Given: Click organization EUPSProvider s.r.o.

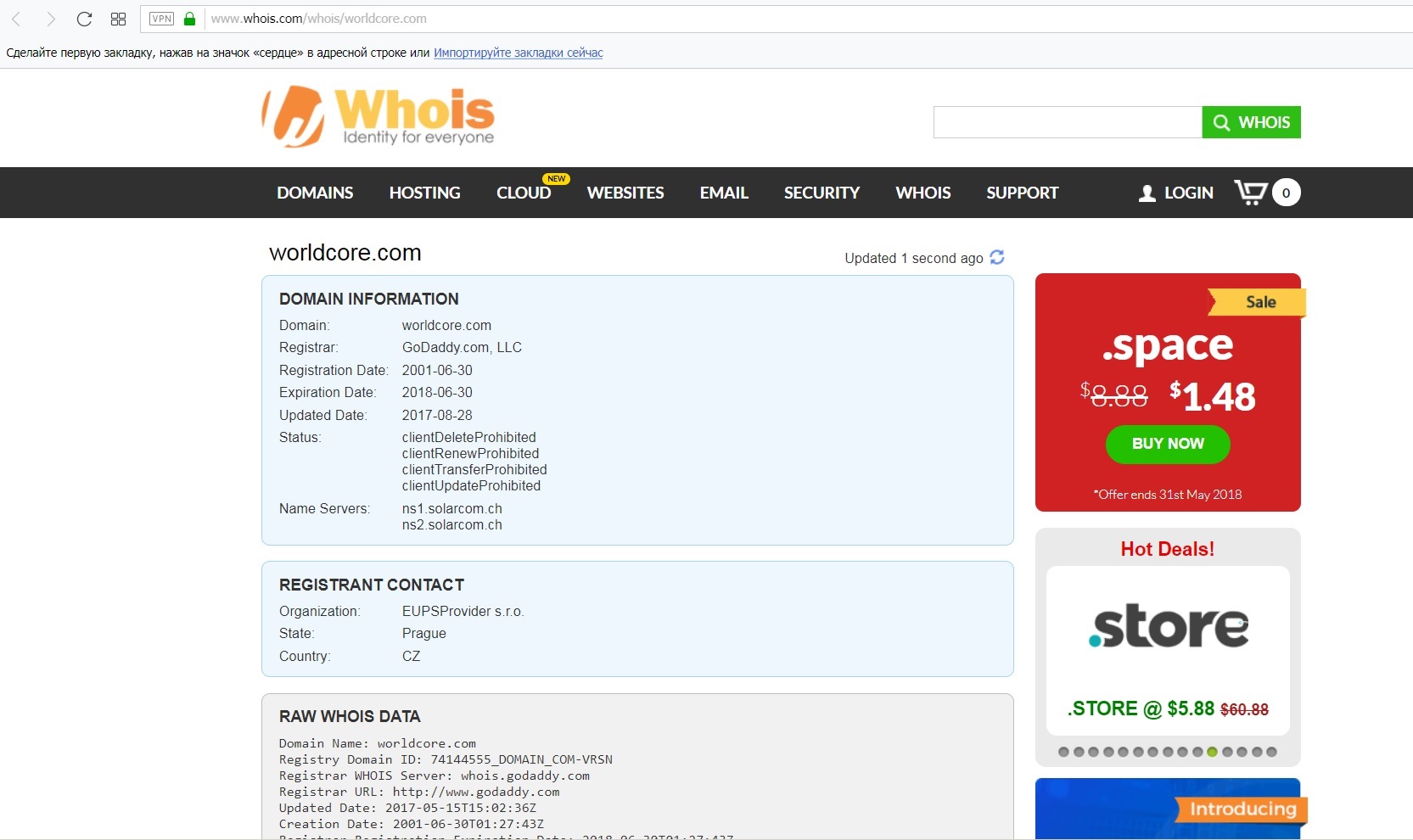Looking at the screenshot, I should coord(463,611).
